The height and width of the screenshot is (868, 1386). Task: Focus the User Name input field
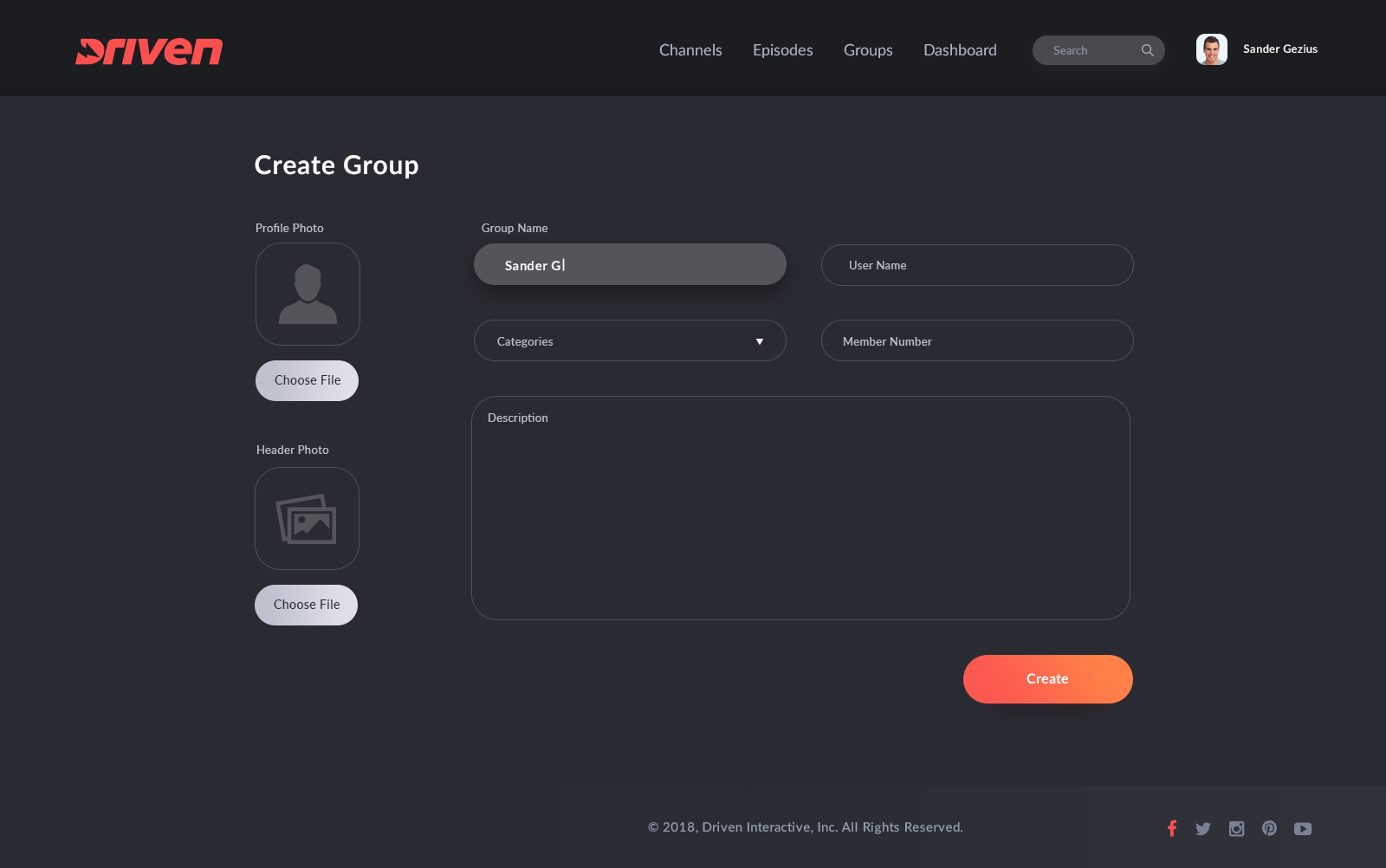coord(976,265)
